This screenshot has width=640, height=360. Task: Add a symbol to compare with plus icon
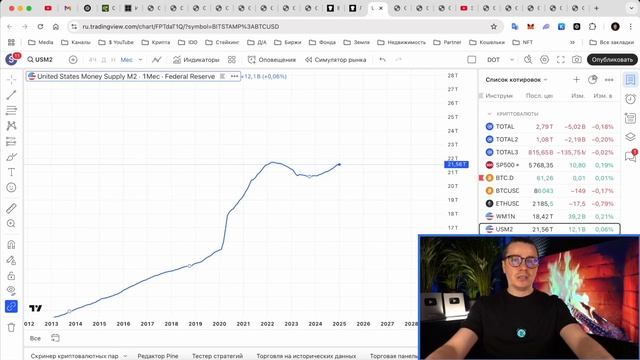point(73,60)
